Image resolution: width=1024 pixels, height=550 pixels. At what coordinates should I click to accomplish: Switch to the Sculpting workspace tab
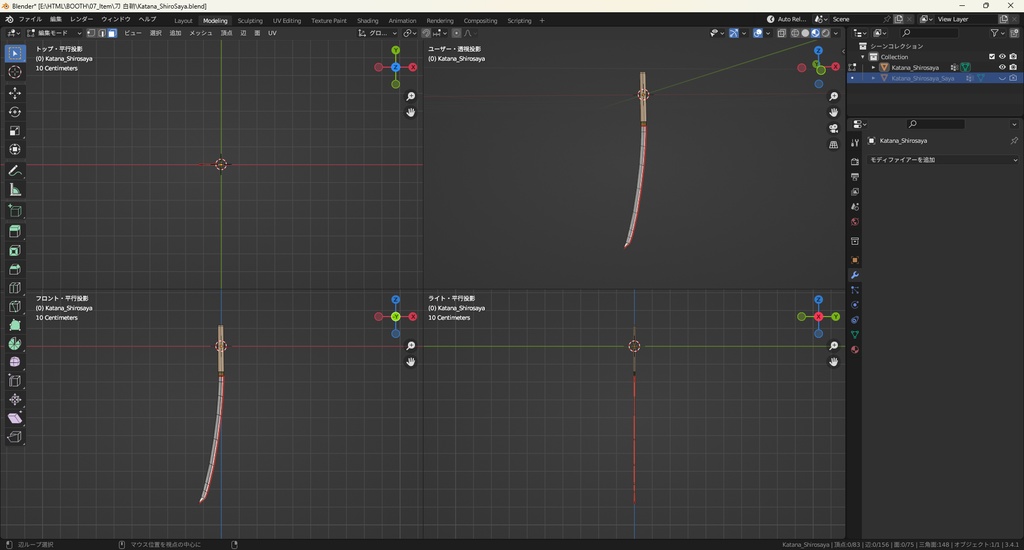(x=250, y=20)
